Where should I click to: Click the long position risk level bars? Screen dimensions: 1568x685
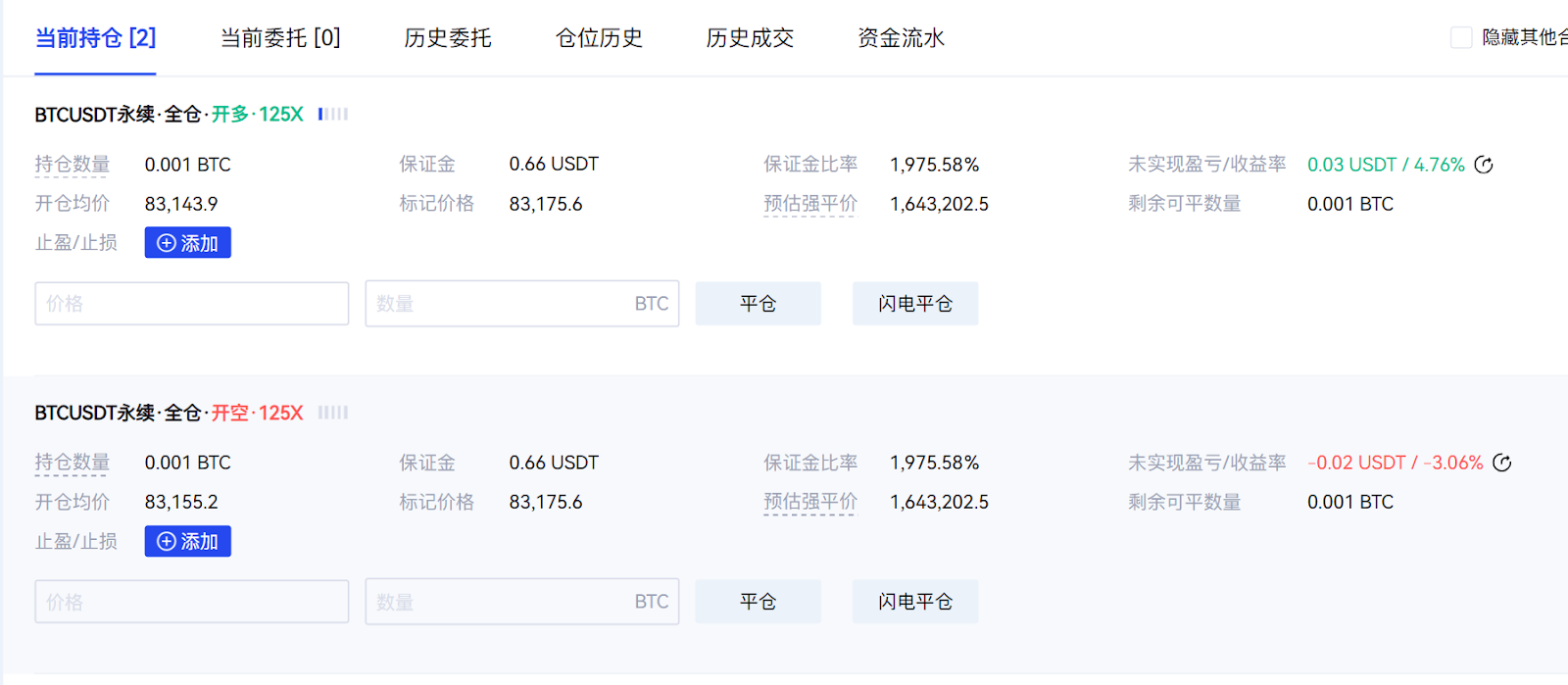pos(333,115)
